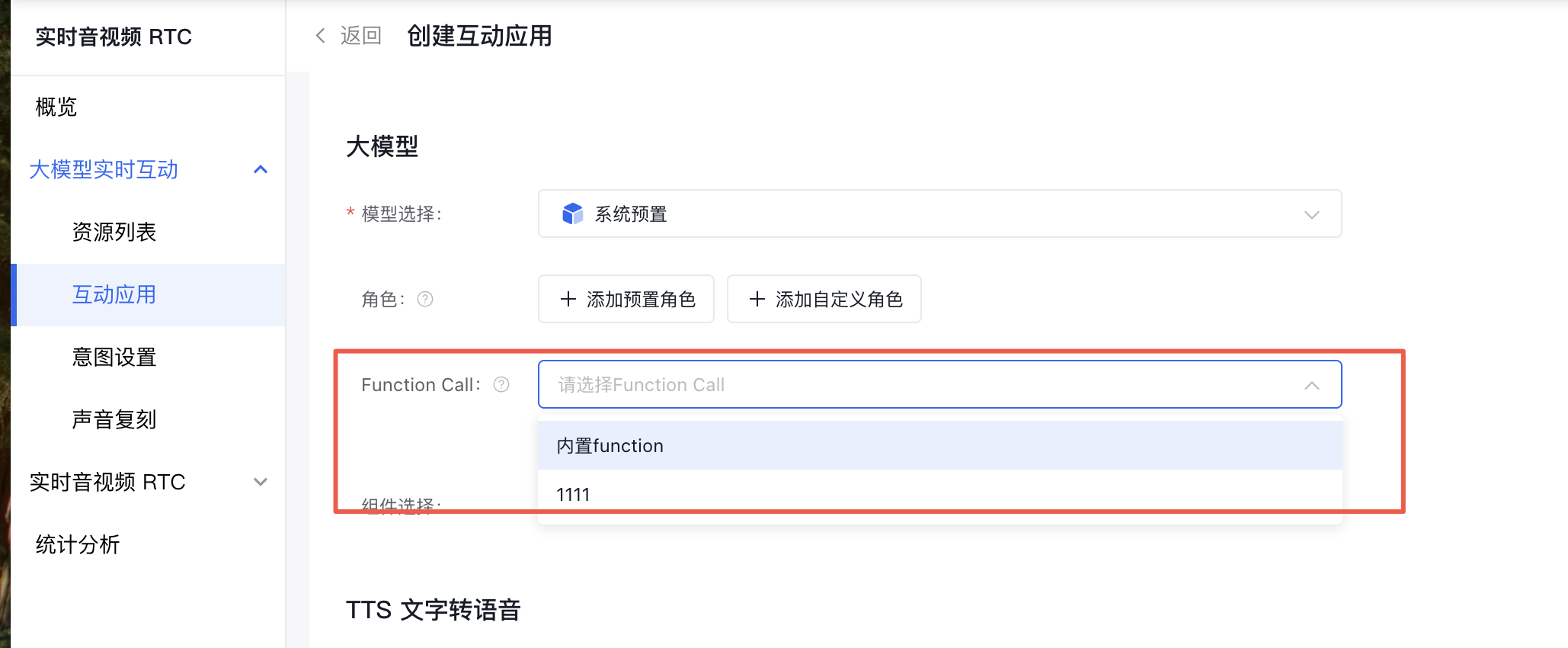Select 互动应用 in the sidebar
Screen dimensions: 1568x648
click(x=114, y=295)
